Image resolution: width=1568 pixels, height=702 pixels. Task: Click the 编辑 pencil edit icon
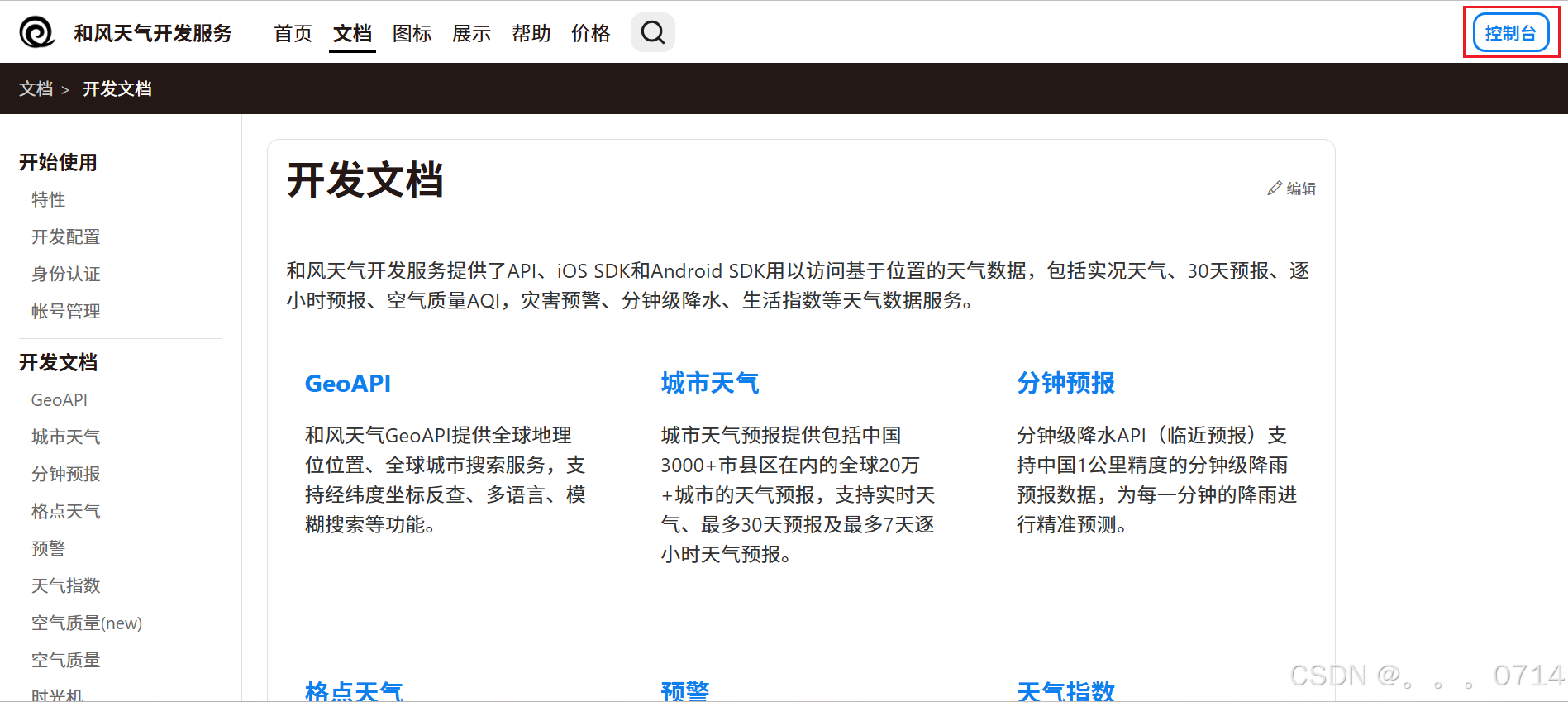pyautogui.click(x=1275, y=189)
